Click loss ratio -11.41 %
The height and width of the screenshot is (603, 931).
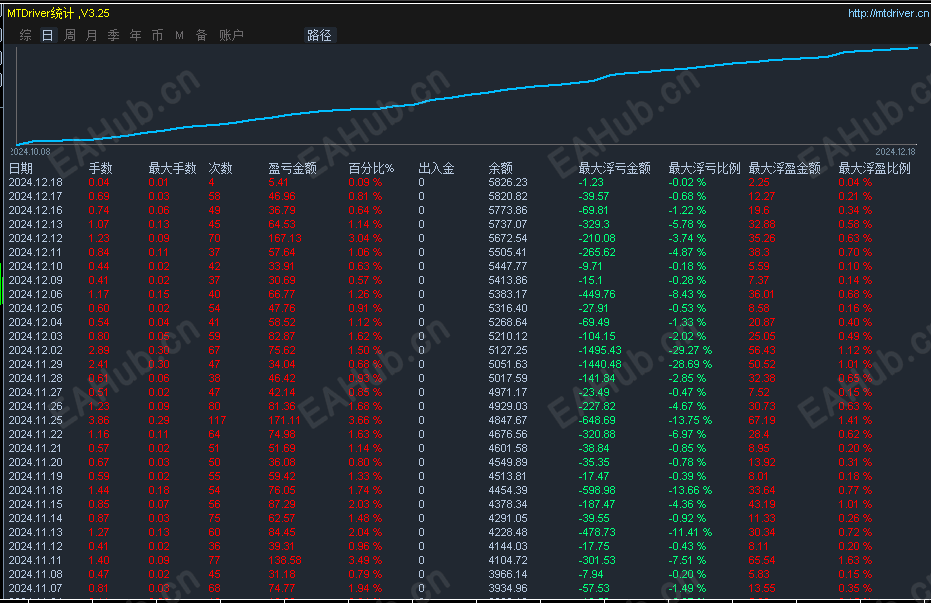click(690, 532)
